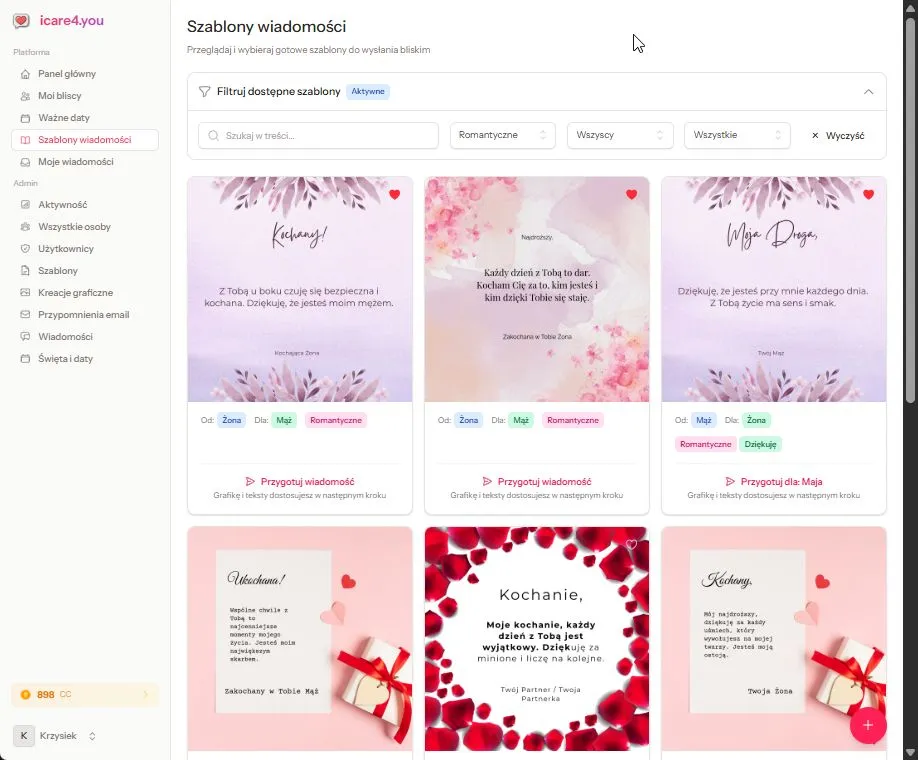918x760 pixels.
Task: Open the Romantyczne category dropdown
Action: pyautogui.click(x=502, y=135)
